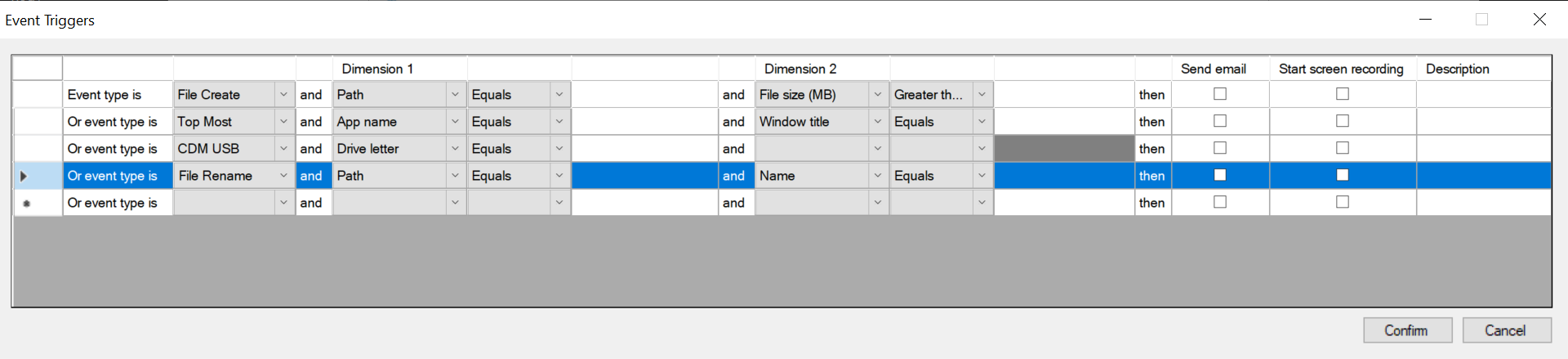This screenshot has width=1568, height=359.
Task: Expand the Window title dimension dropdown
Action: point(878,122)
